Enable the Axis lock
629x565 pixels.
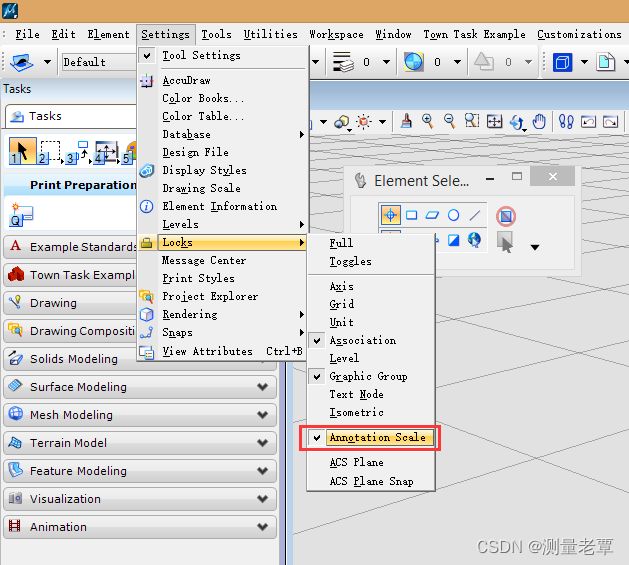[x=371, y=286]
